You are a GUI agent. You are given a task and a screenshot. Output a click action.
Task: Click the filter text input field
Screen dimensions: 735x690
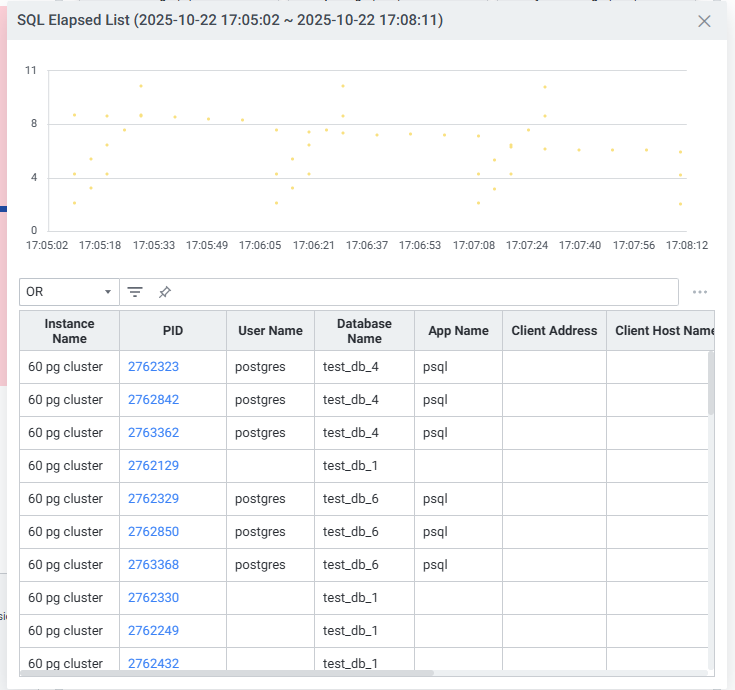point(420,292)
